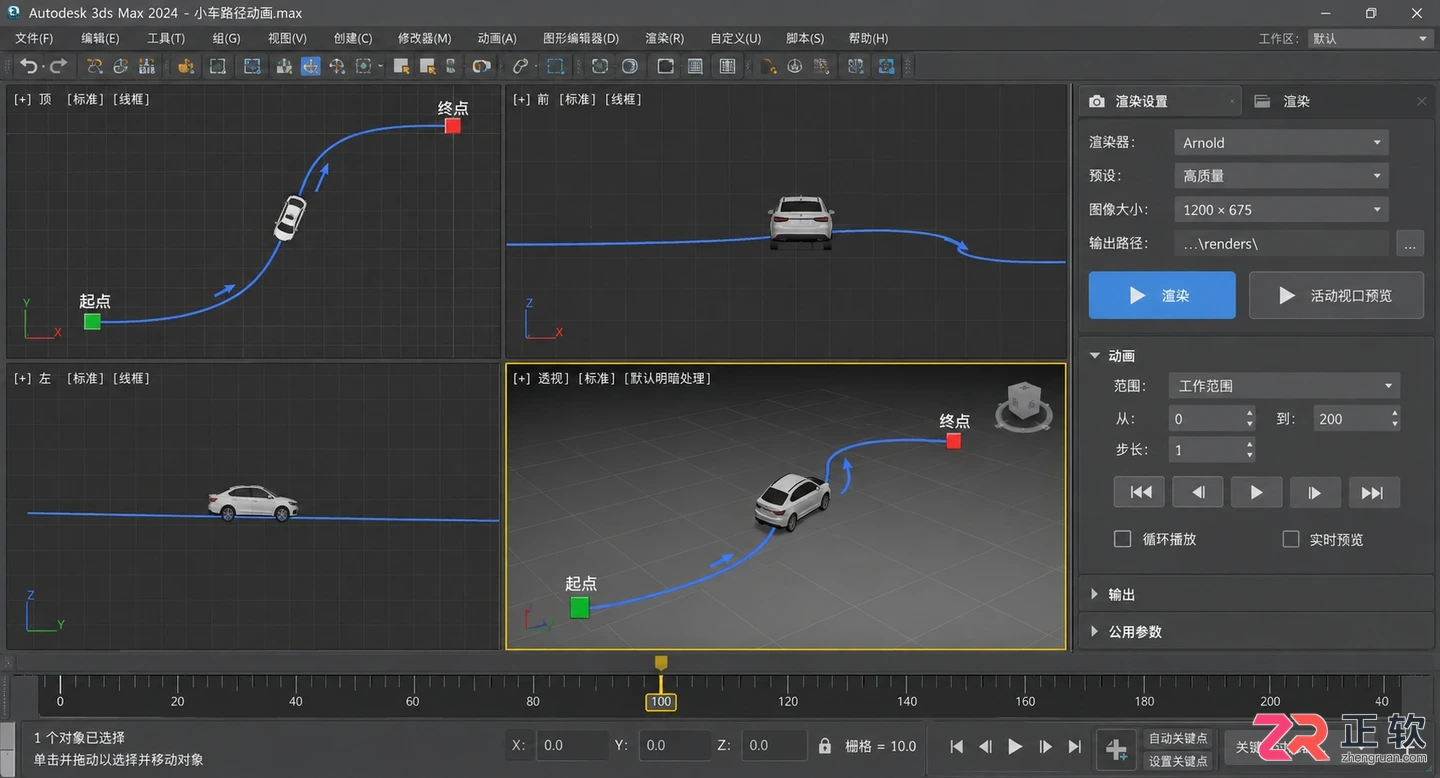
Task: Increase the 步长 value with spinner
Action: [x=1250, y=445]
